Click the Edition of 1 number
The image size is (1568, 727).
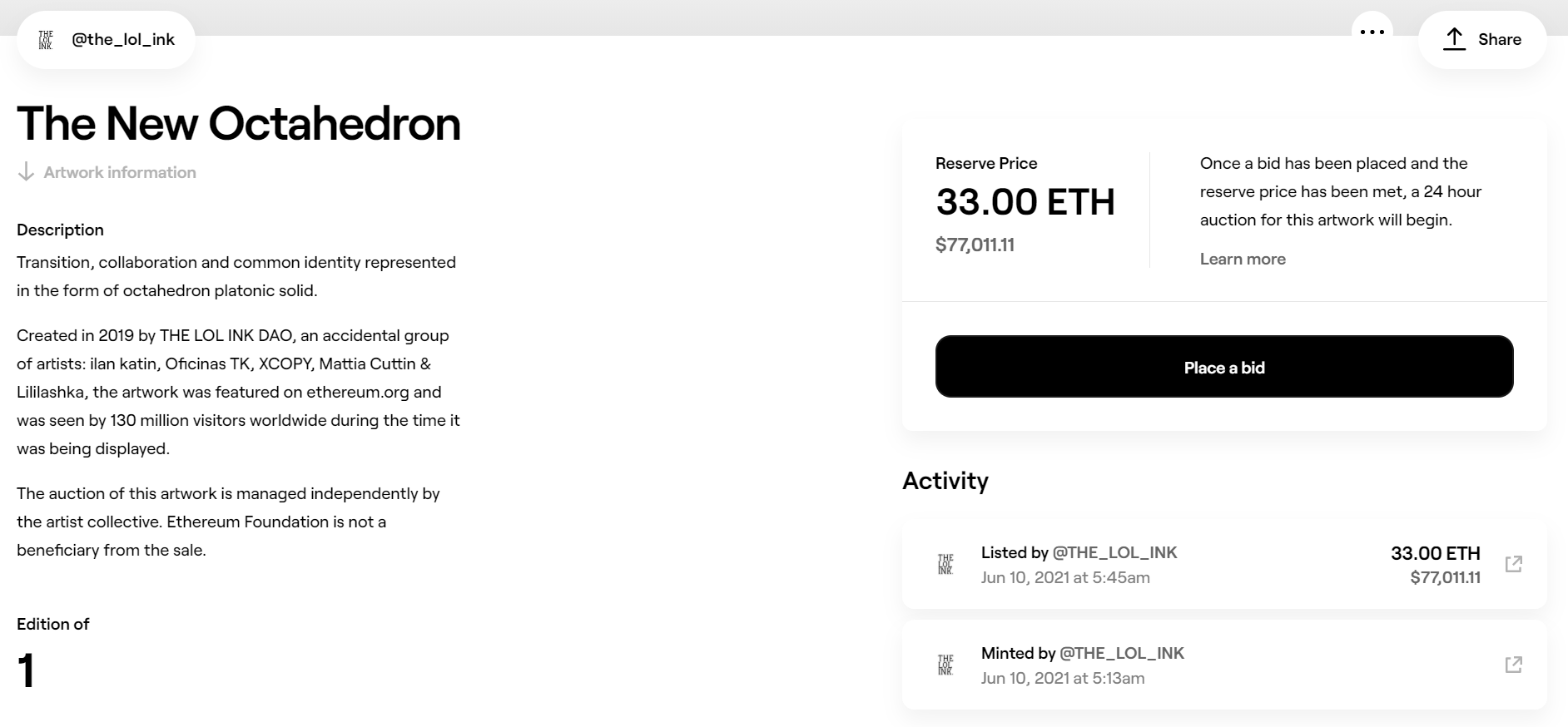[26, 670]
